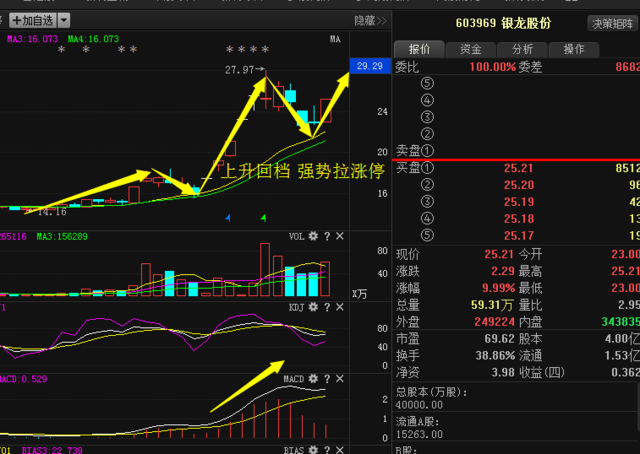Click stock title 603969 银龙股份
Screen dimensions: 640x454
click(503, 23)
